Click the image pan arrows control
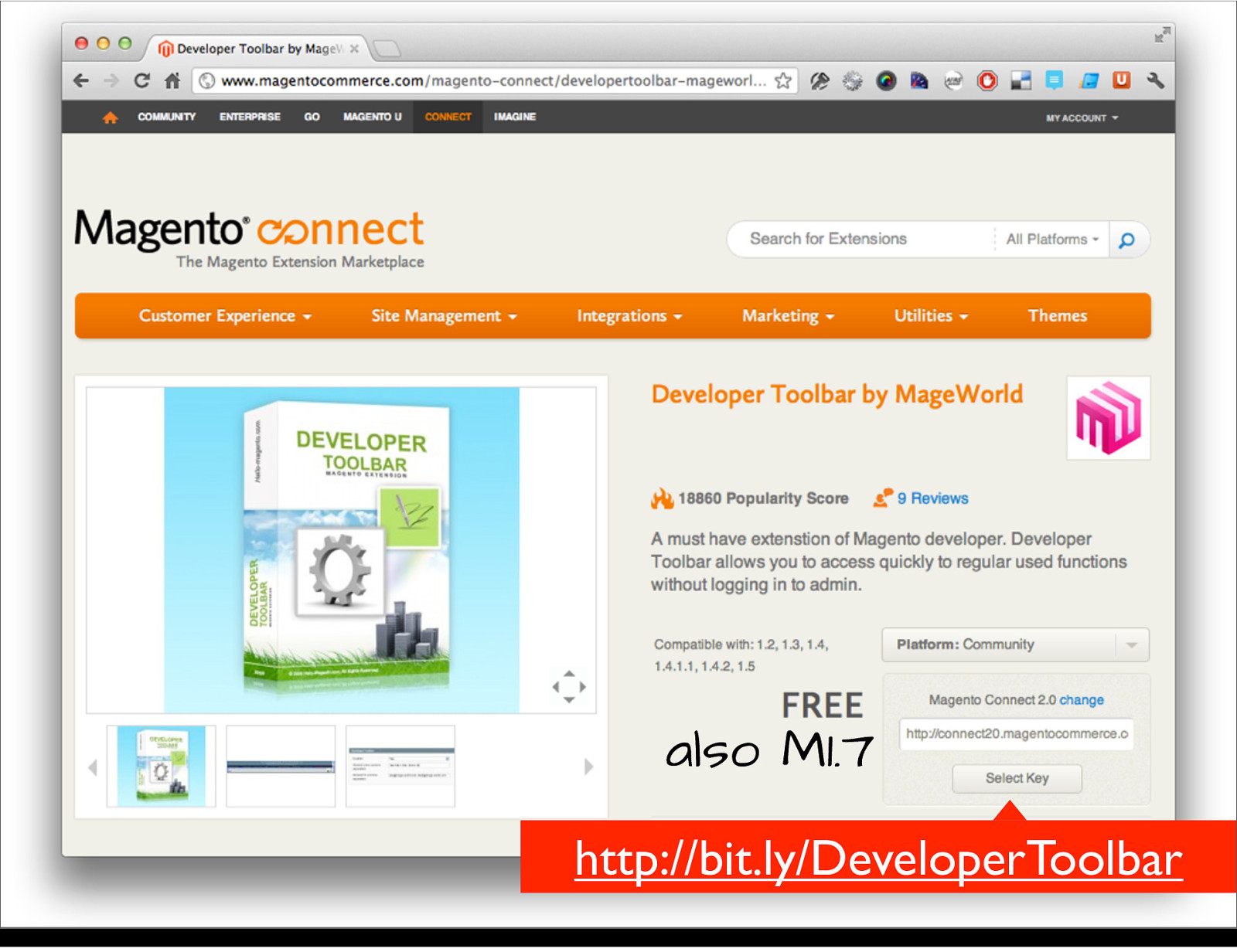Viewport: 1237px width, 952px height. [568, 687]
